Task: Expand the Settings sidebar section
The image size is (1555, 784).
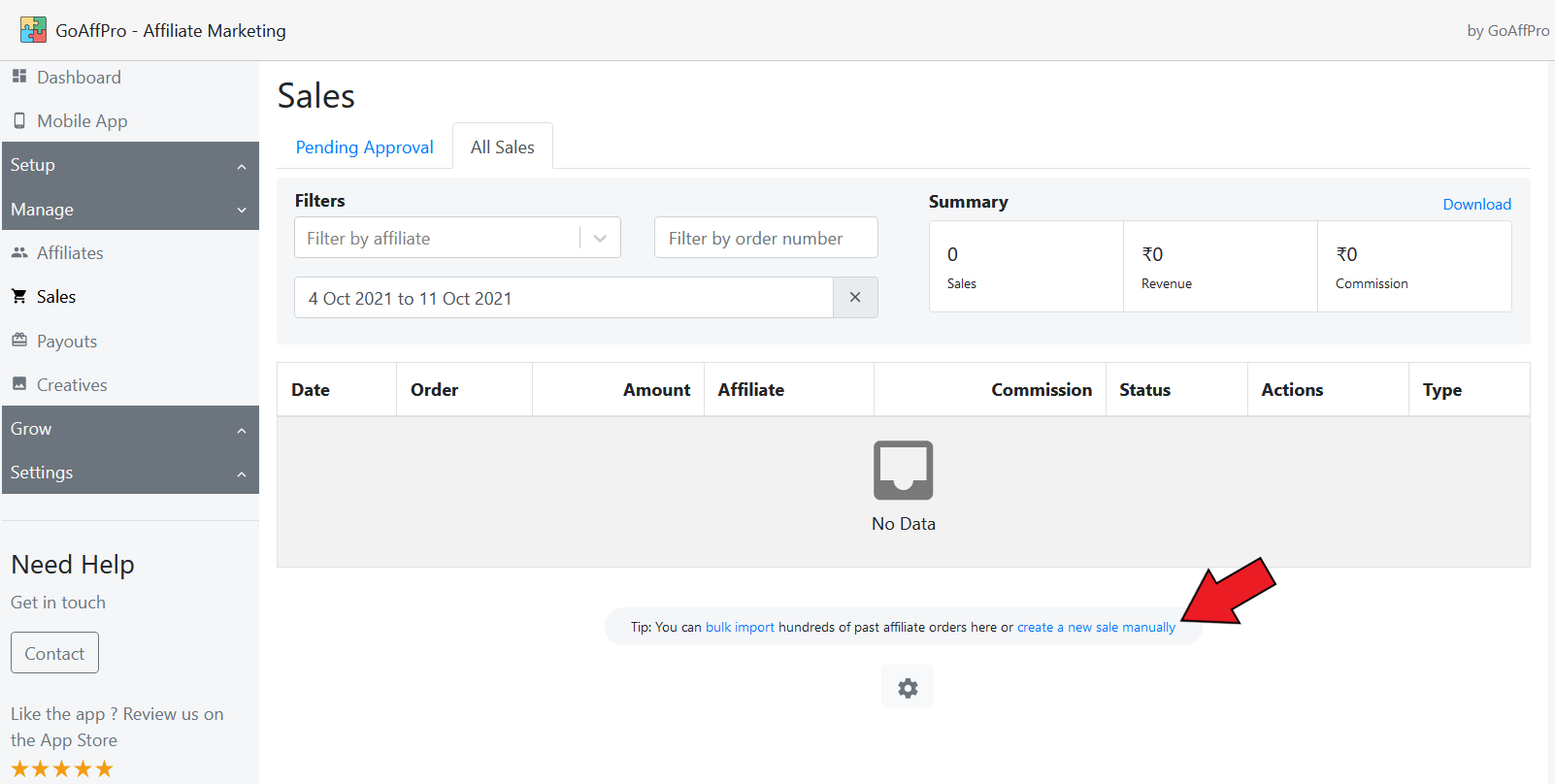Action: [x=129, y=473]
